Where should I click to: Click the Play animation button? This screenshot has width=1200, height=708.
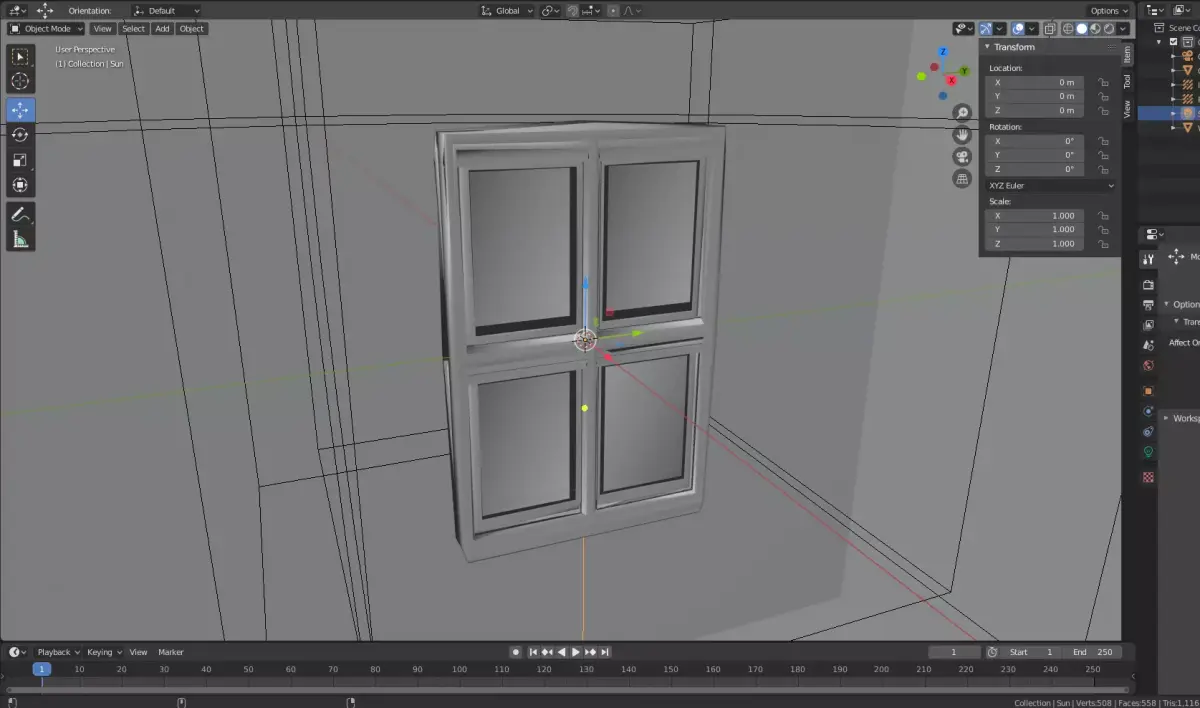point(575,652)
